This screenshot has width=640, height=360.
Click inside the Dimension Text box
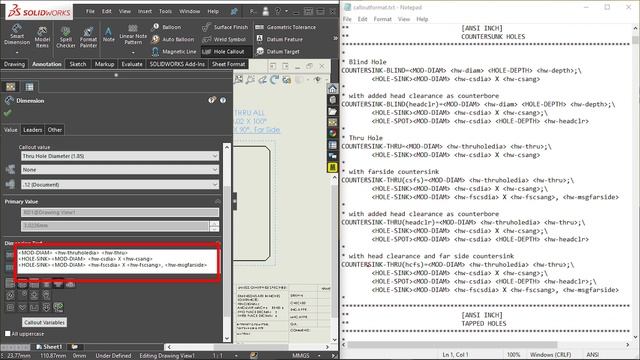pyautogui.click(x=117, y=261)
